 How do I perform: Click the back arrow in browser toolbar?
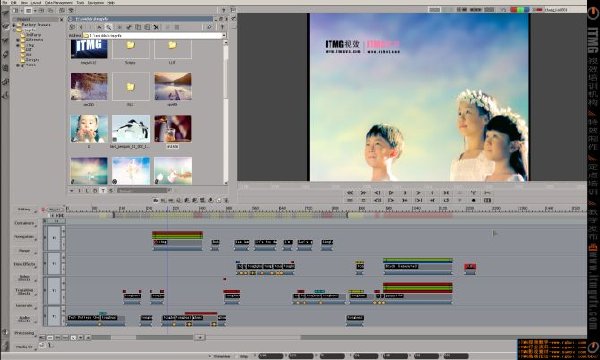81,27
